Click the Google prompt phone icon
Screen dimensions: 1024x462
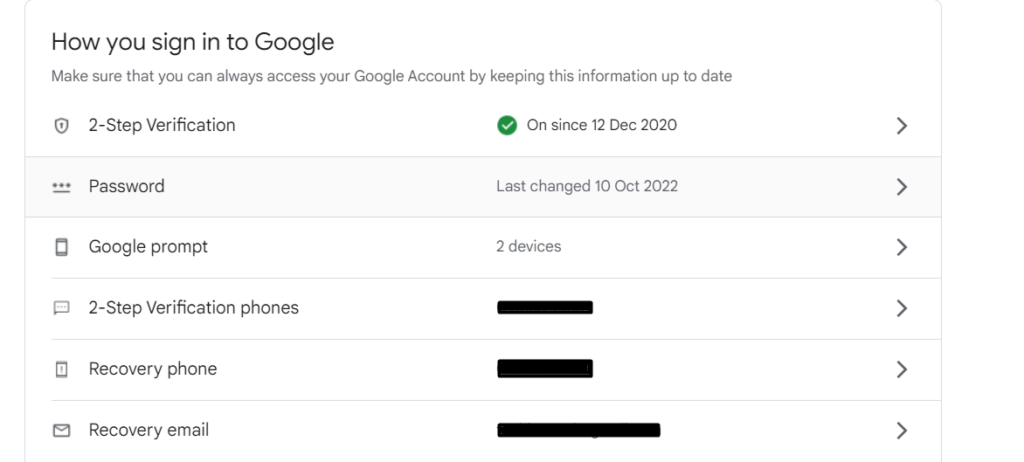click(61, 247)
